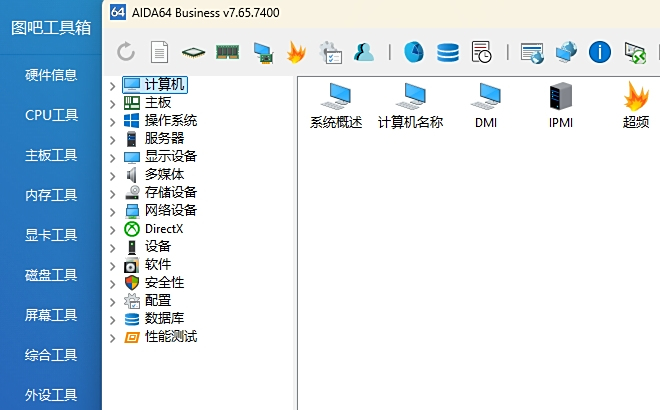
Task: Click the user silhouette toolbar icon
Action: pyautogui.click(x=364, y=52)
